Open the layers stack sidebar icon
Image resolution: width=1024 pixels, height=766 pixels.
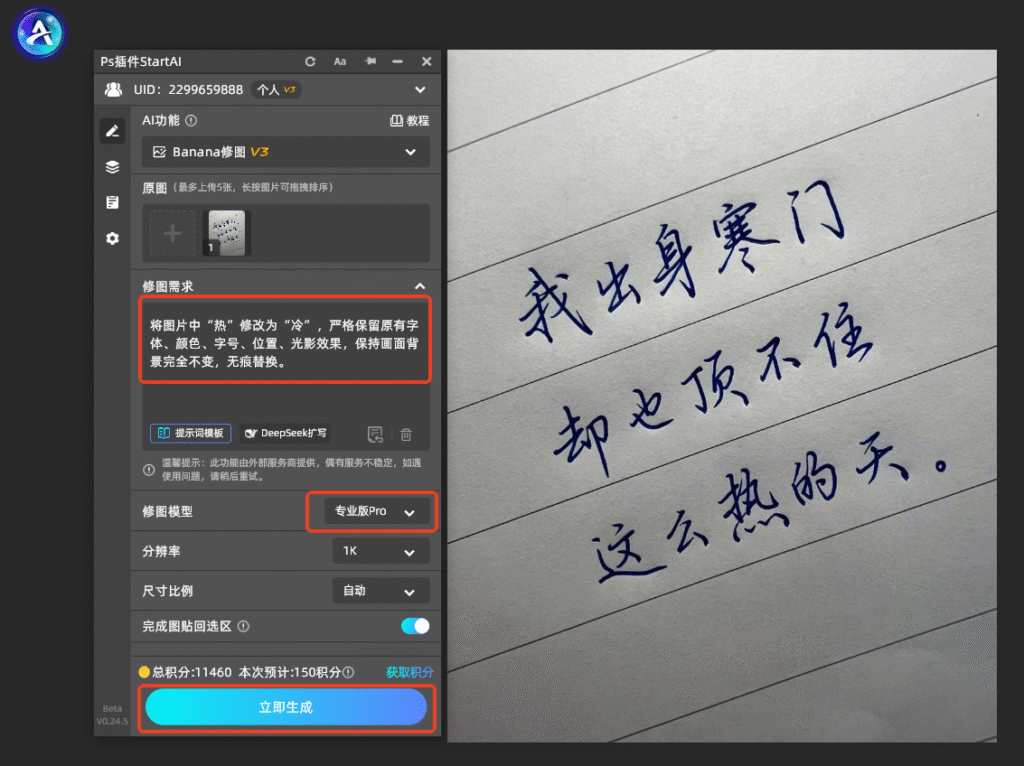point(112,167)
